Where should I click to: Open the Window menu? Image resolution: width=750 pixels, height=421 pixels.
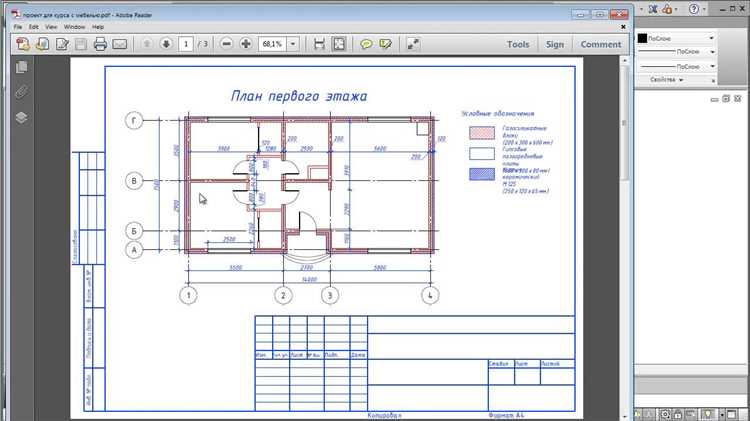(75, 27)
